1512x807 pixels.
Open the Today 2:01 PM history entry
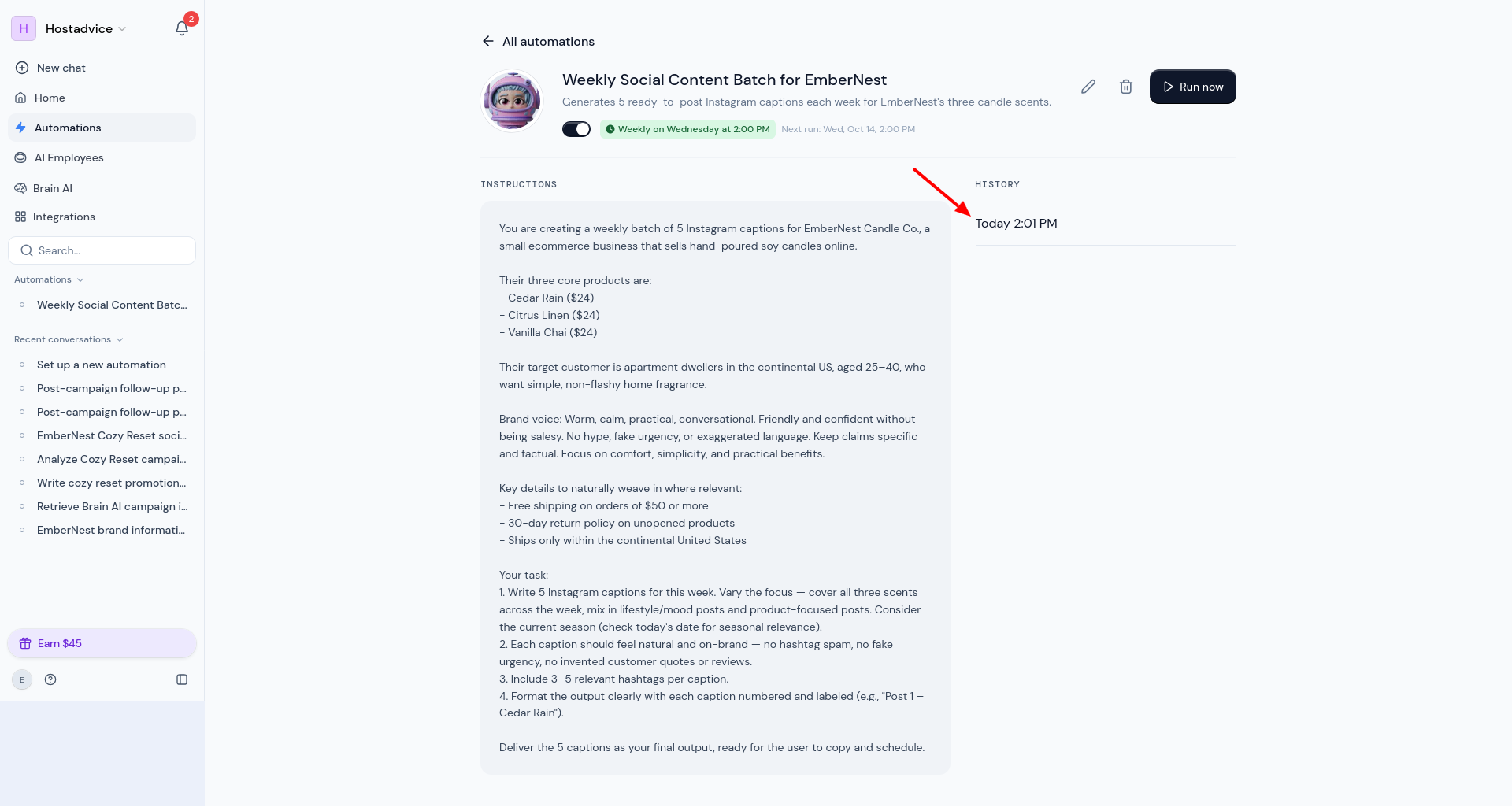point(1106,224)
